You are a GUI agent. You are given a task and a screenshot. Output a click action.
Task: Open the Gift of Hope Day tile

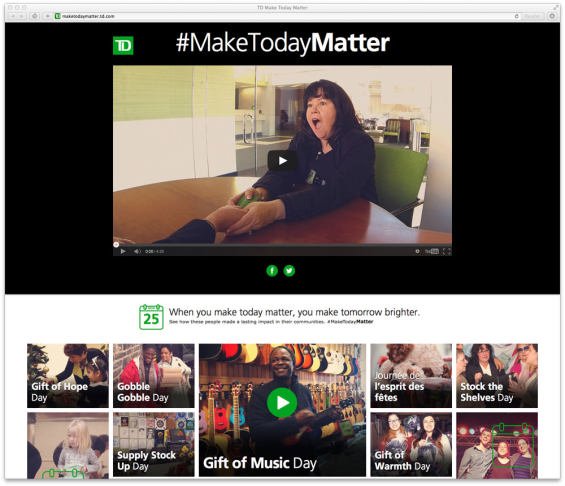click(68, 376)
